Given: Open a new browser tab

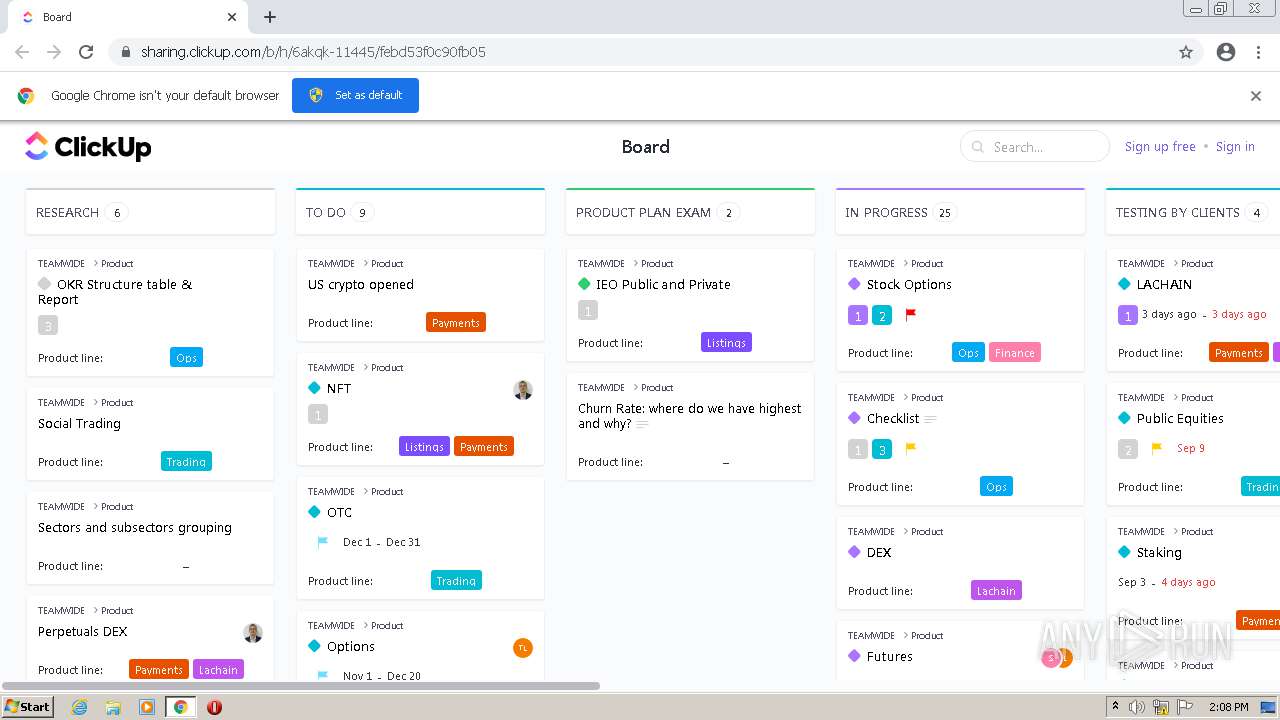Looking at the screenshot, I should coord(270,17).
